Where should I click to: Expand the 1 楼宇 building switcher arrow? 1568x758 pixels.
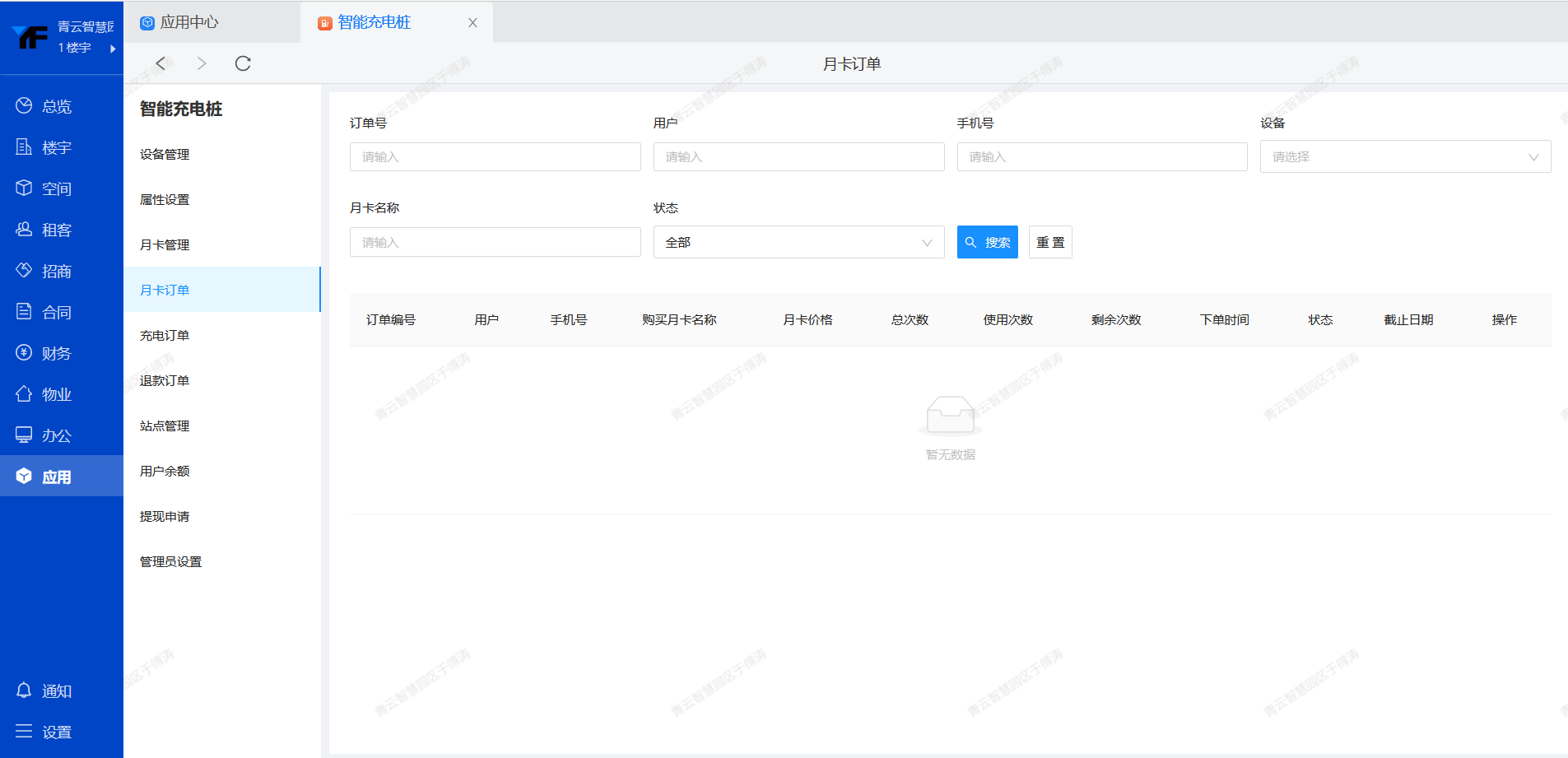112,49
